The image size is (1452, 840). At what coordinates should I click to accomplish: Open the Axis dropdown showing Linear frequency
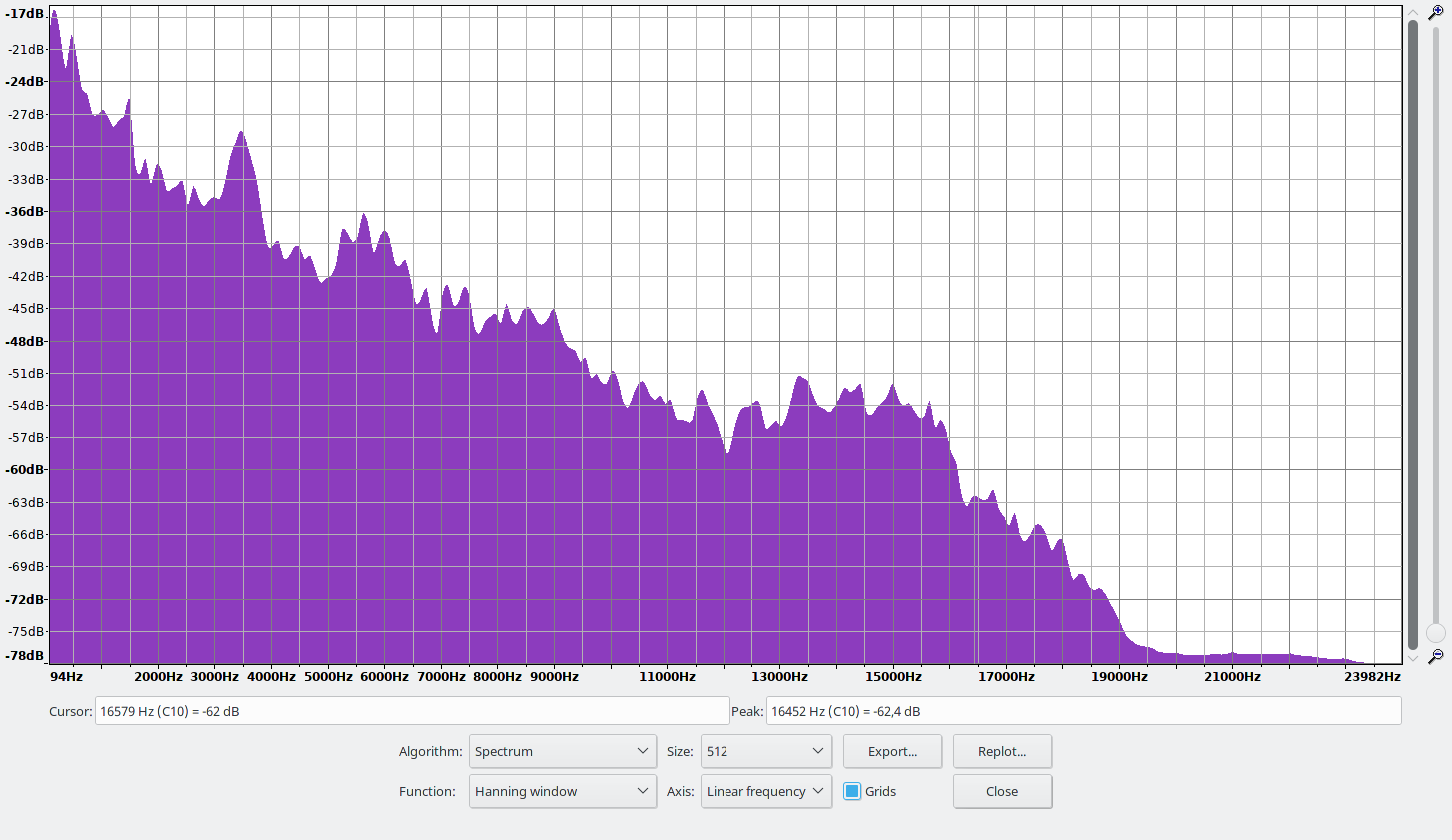[x=766, y=791]
